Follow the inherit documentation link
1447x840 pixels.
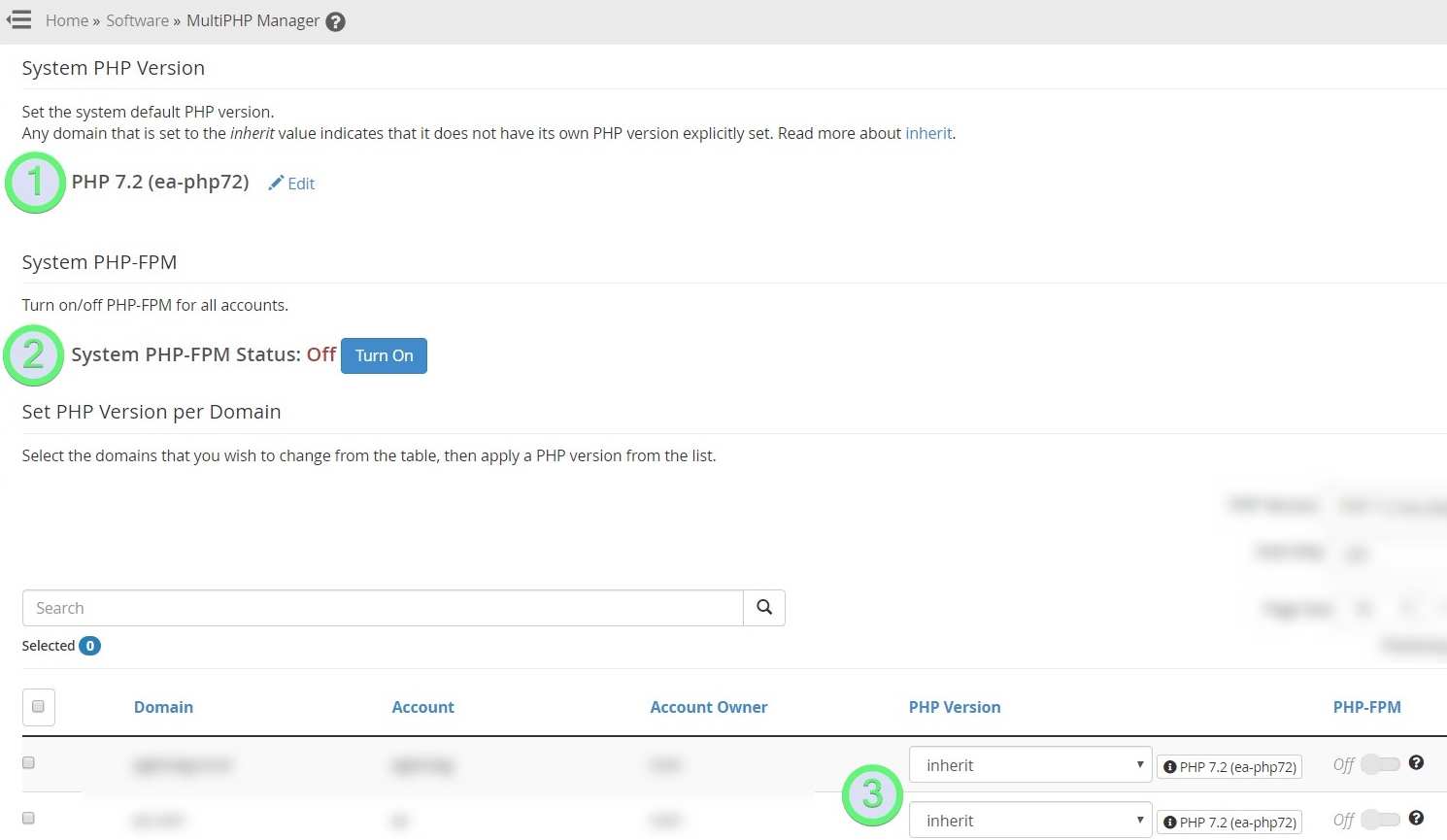coord(928,134)
